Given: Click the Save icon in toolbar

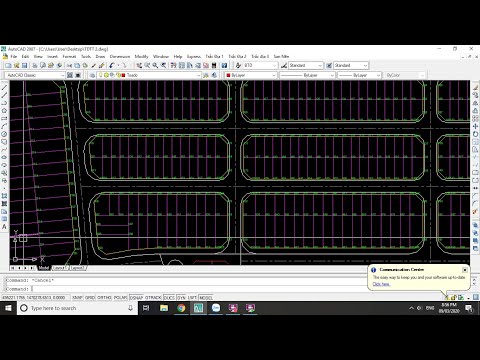Looking at the screenshot, I should (x=24, y=66).
